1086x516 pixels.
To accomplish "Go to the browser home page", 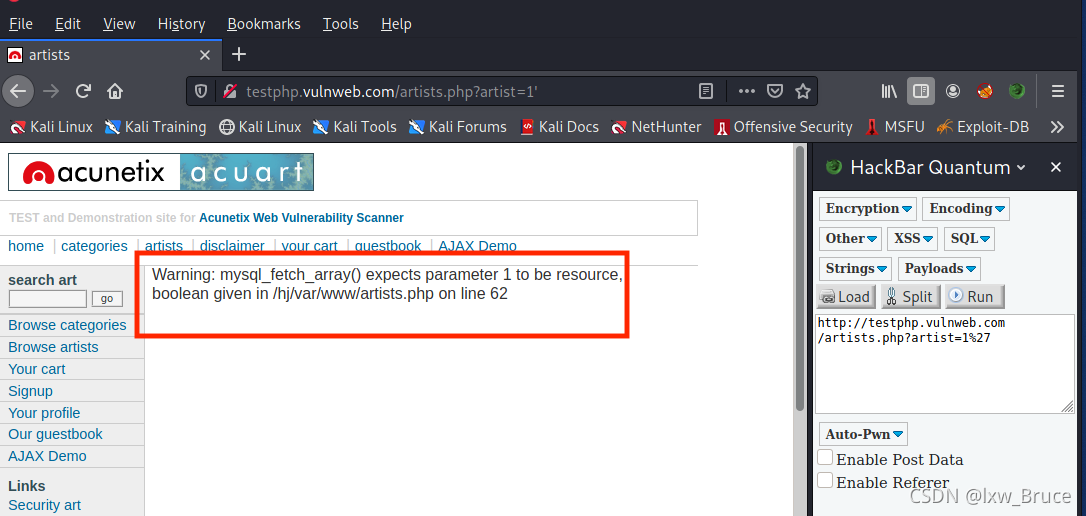I will [115, 91].
